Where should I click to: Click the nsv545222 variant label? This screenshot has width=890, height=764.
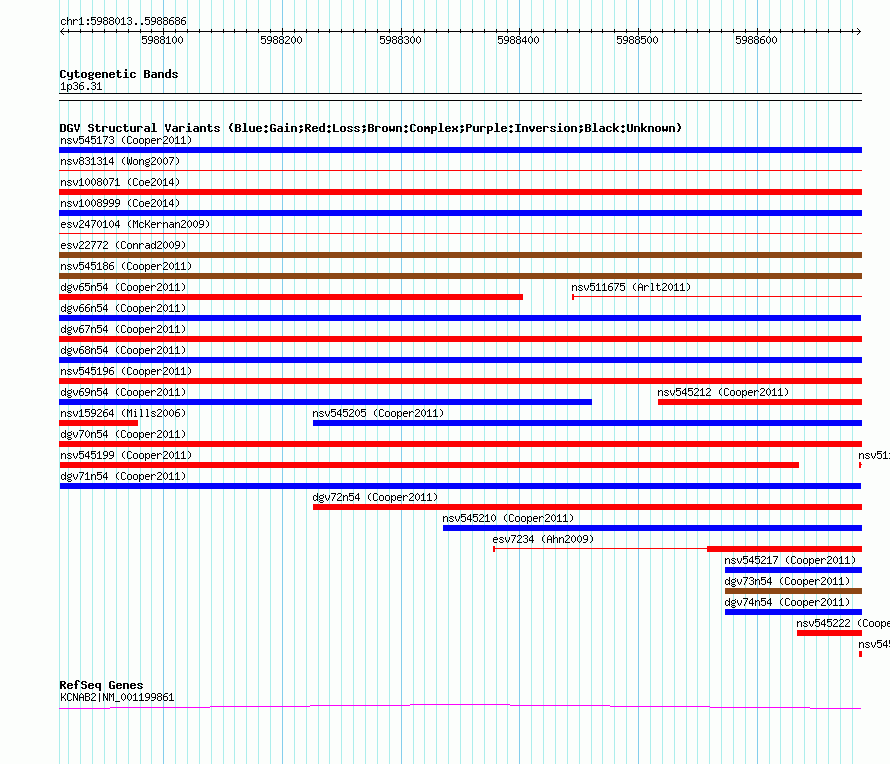click(843, 623)
